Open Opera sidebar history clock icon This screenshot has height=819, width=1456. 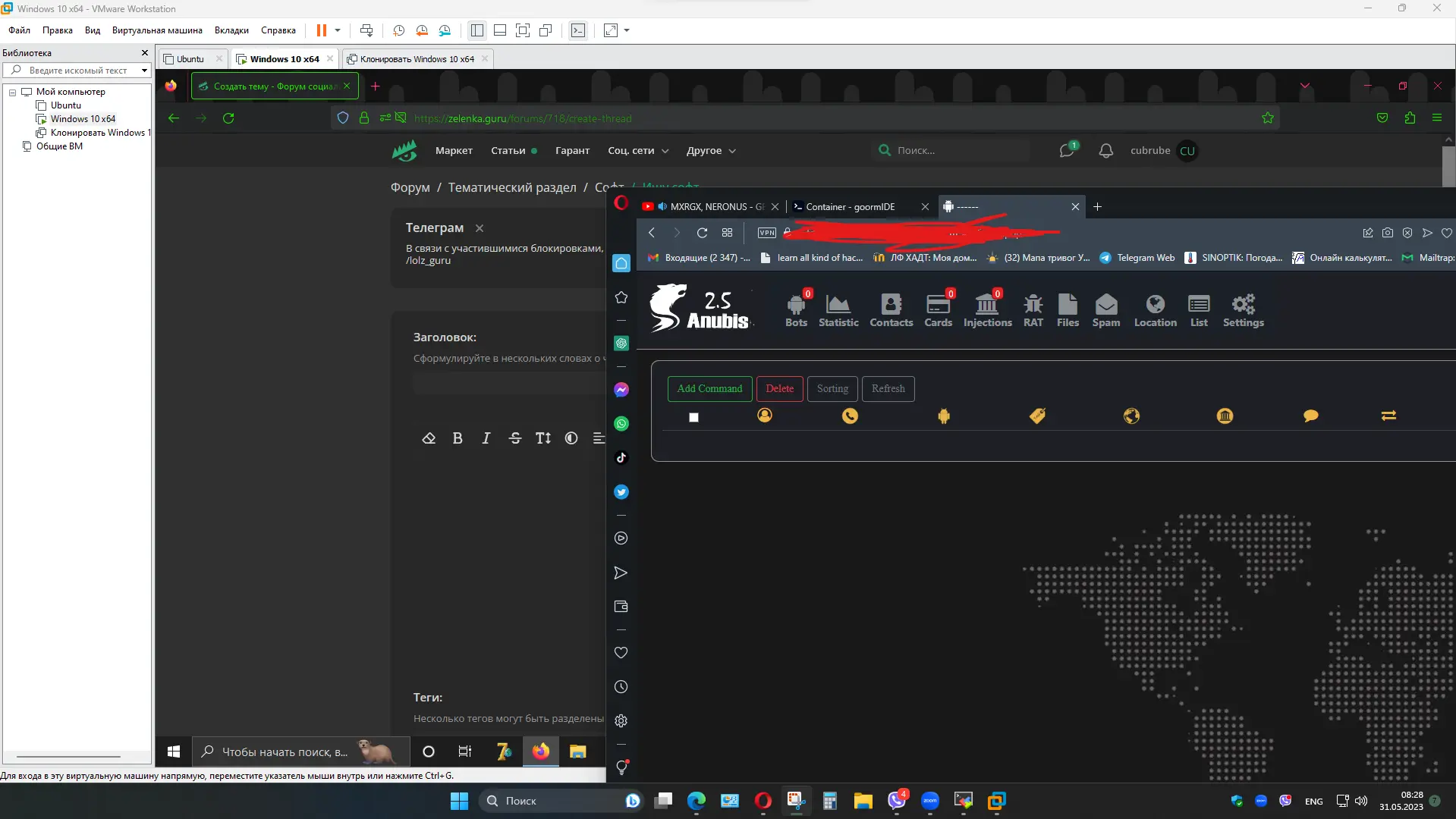[x=621, y=687]
